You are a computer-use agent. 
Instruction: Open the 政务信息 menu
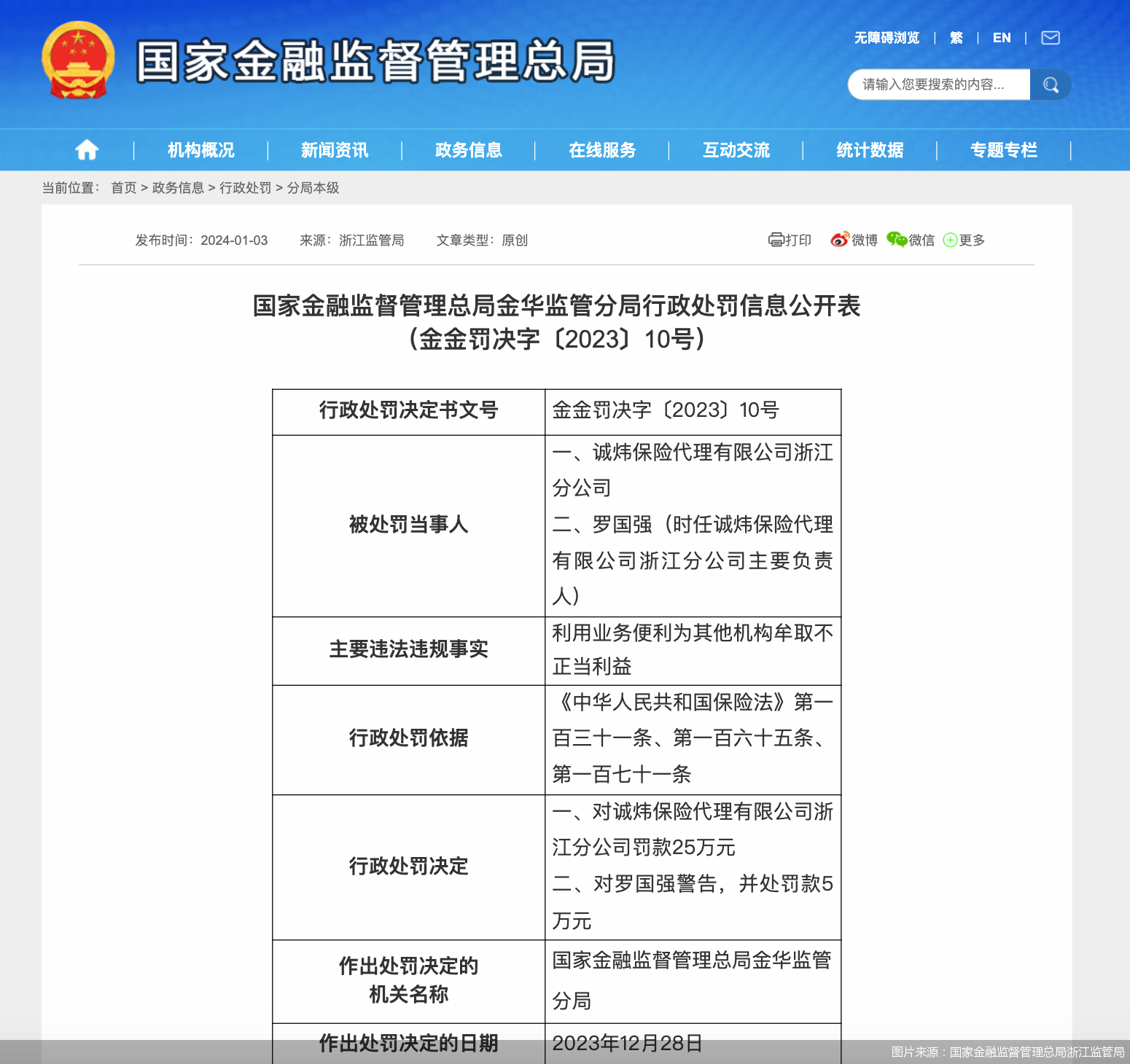(x=469, y=150)
